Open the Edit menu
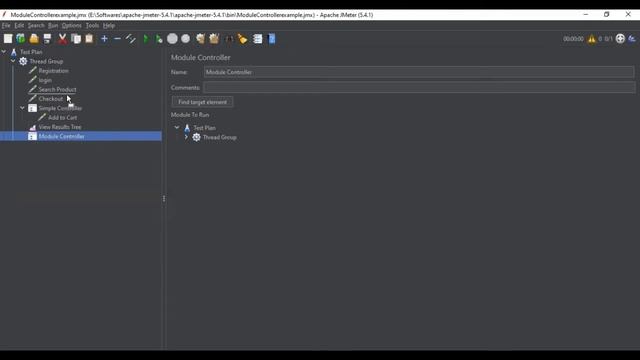 point(19,25)
